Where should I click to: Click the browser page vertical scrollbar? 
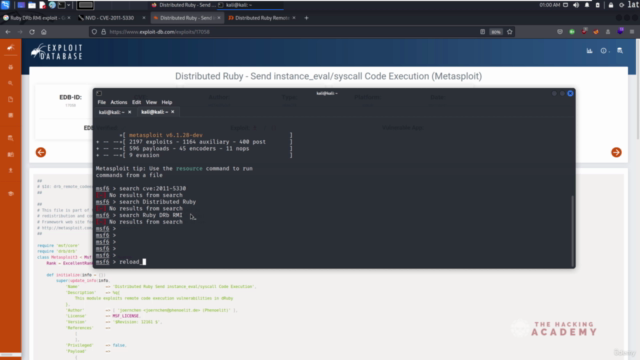(638, 90)
